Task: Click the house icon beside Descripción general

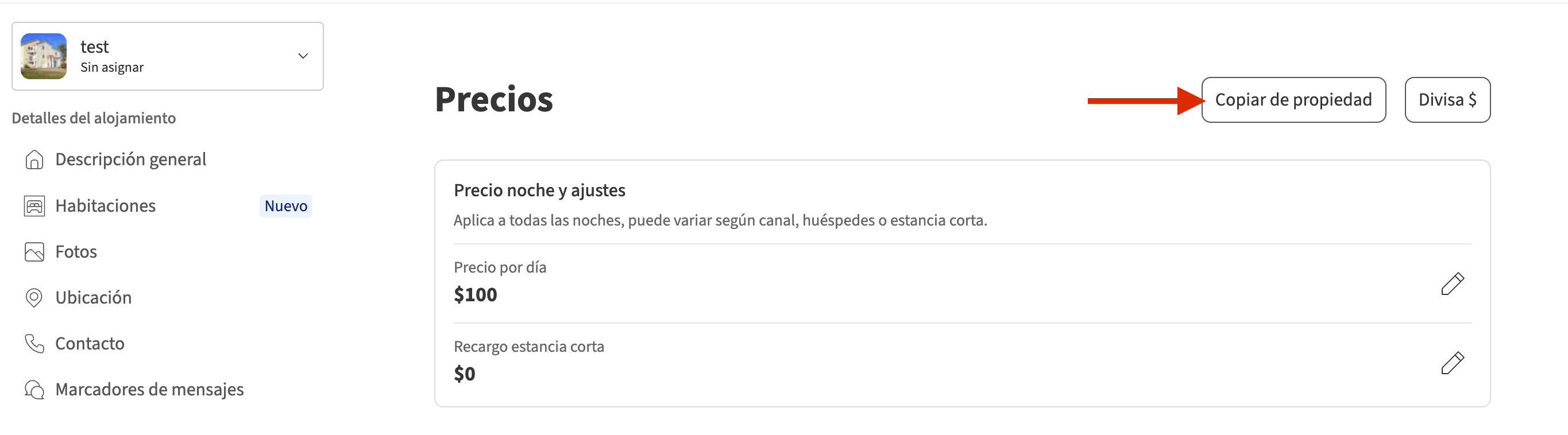Action: (34, 160)
